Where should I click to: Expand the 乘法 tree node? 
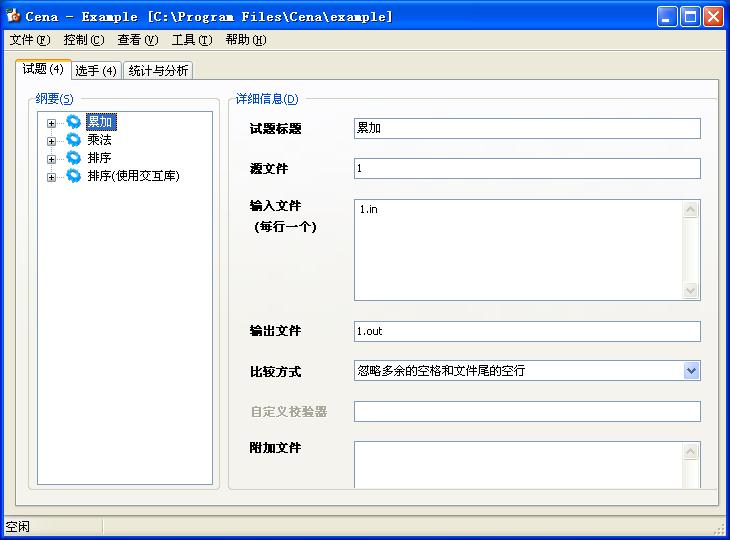tap(51, 141)
